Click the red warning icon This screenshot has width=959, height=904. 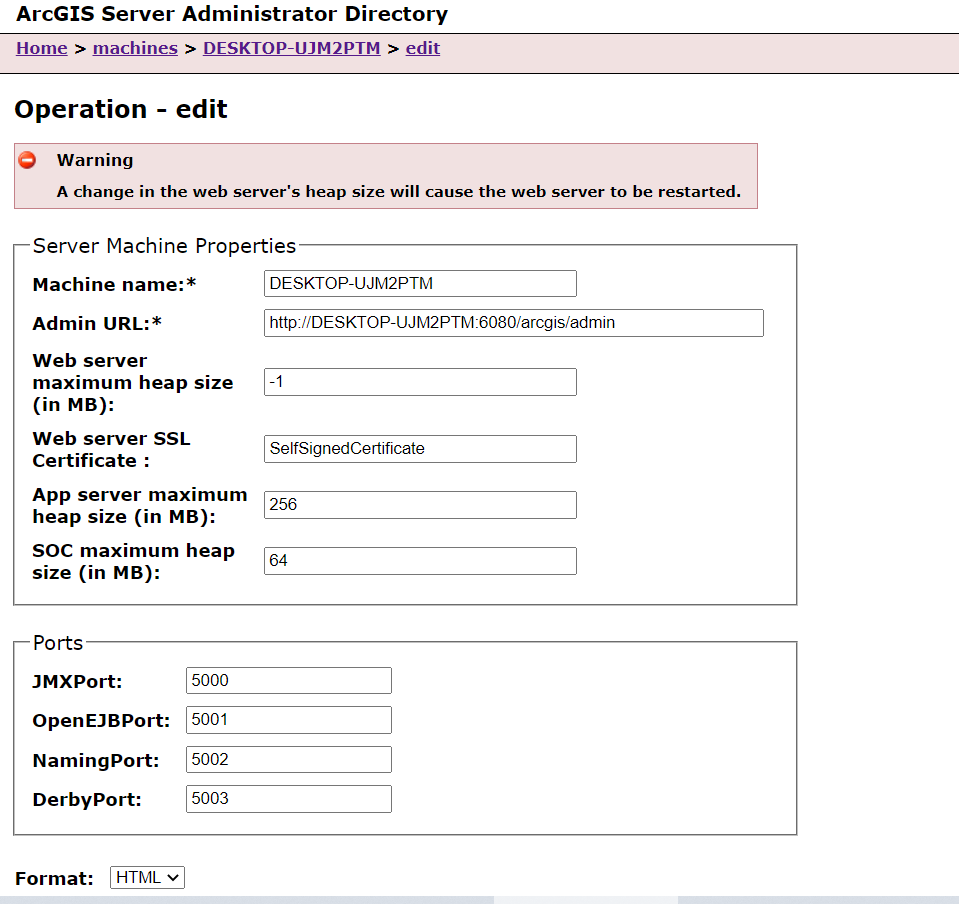point(28,160)
